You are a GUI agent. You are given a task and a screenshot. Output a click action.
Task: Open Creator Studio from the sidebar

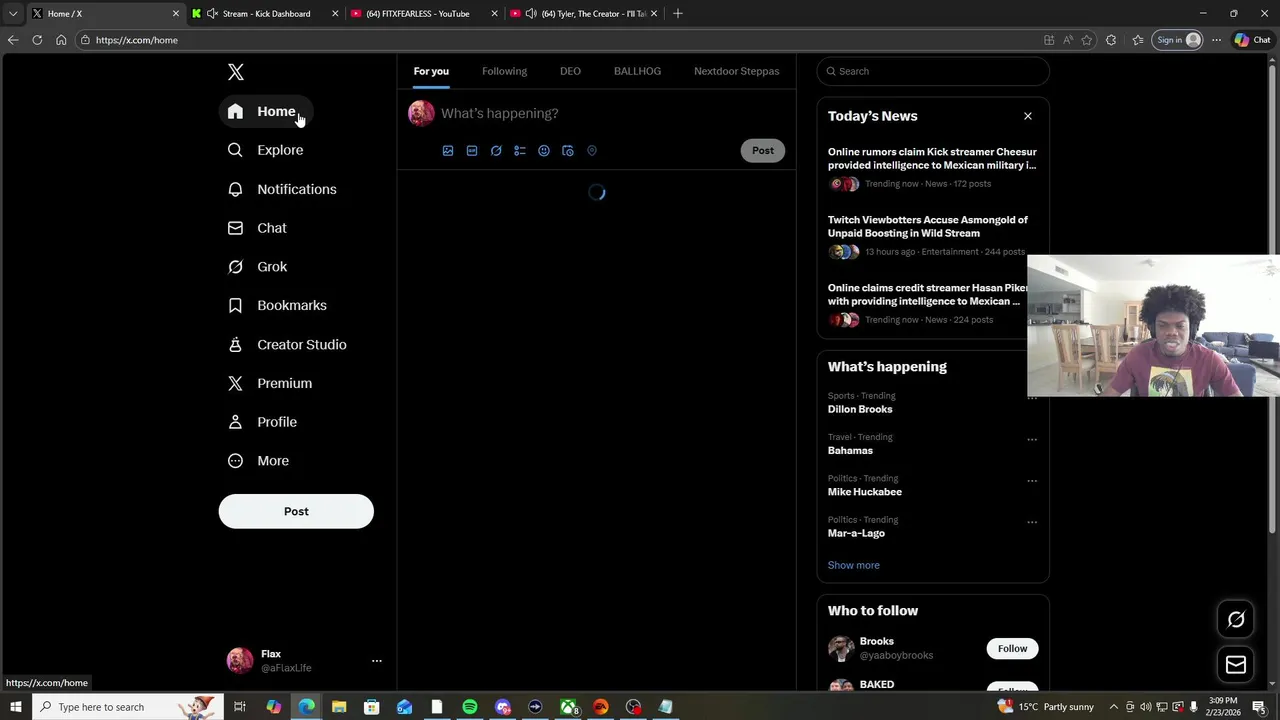(288, 344)
